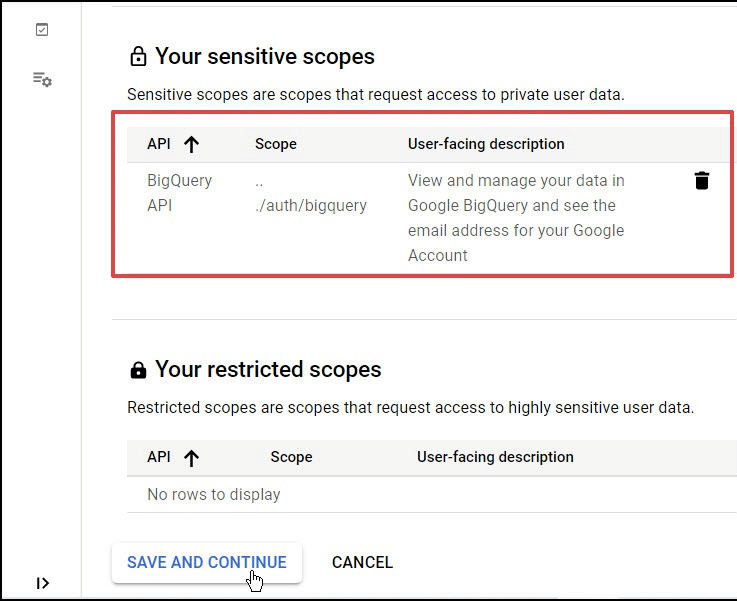Click User-facing description header in restricted table

click(495, 457)
